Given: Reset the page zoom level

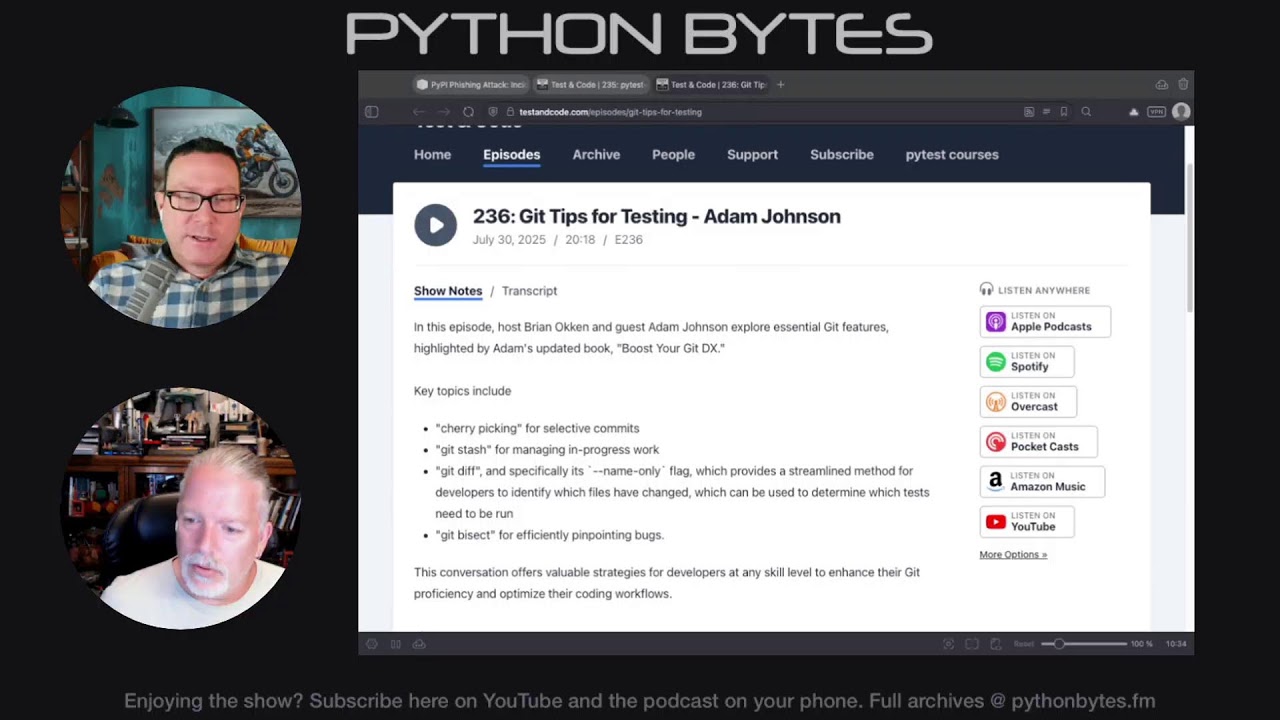Looking at the screenshot, I should point(1024,644).
